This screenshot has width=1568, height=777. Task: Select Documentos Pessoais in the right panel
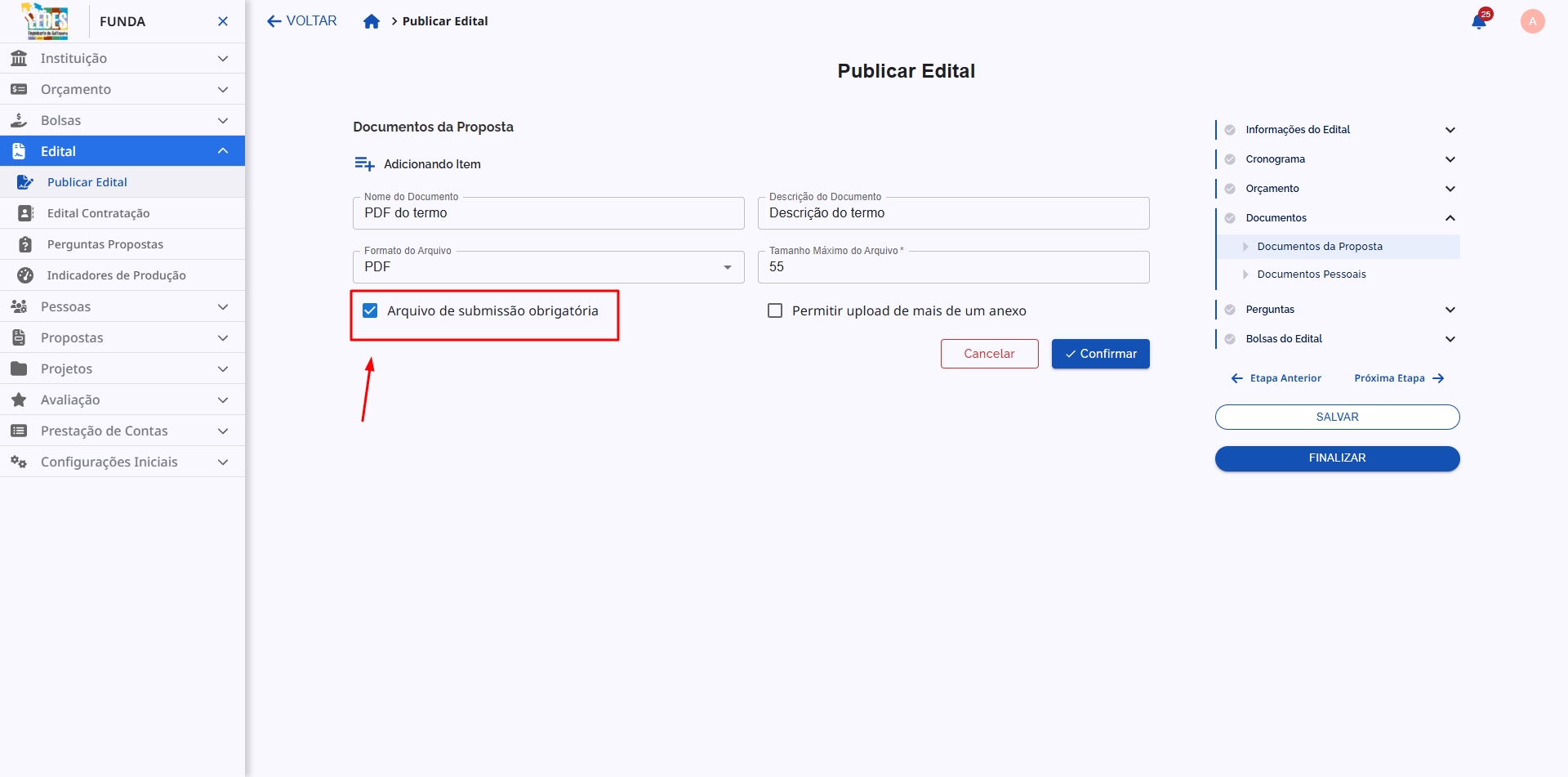pos(1312,275)
